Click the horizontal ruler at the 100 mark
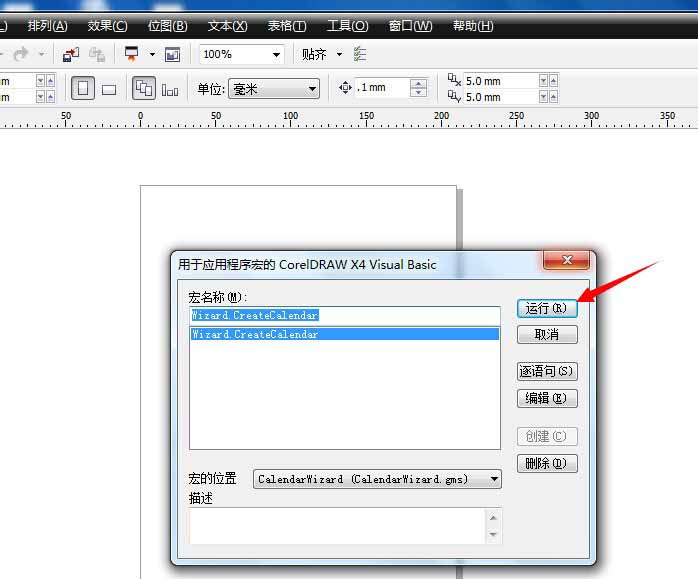 click(291, 118)
